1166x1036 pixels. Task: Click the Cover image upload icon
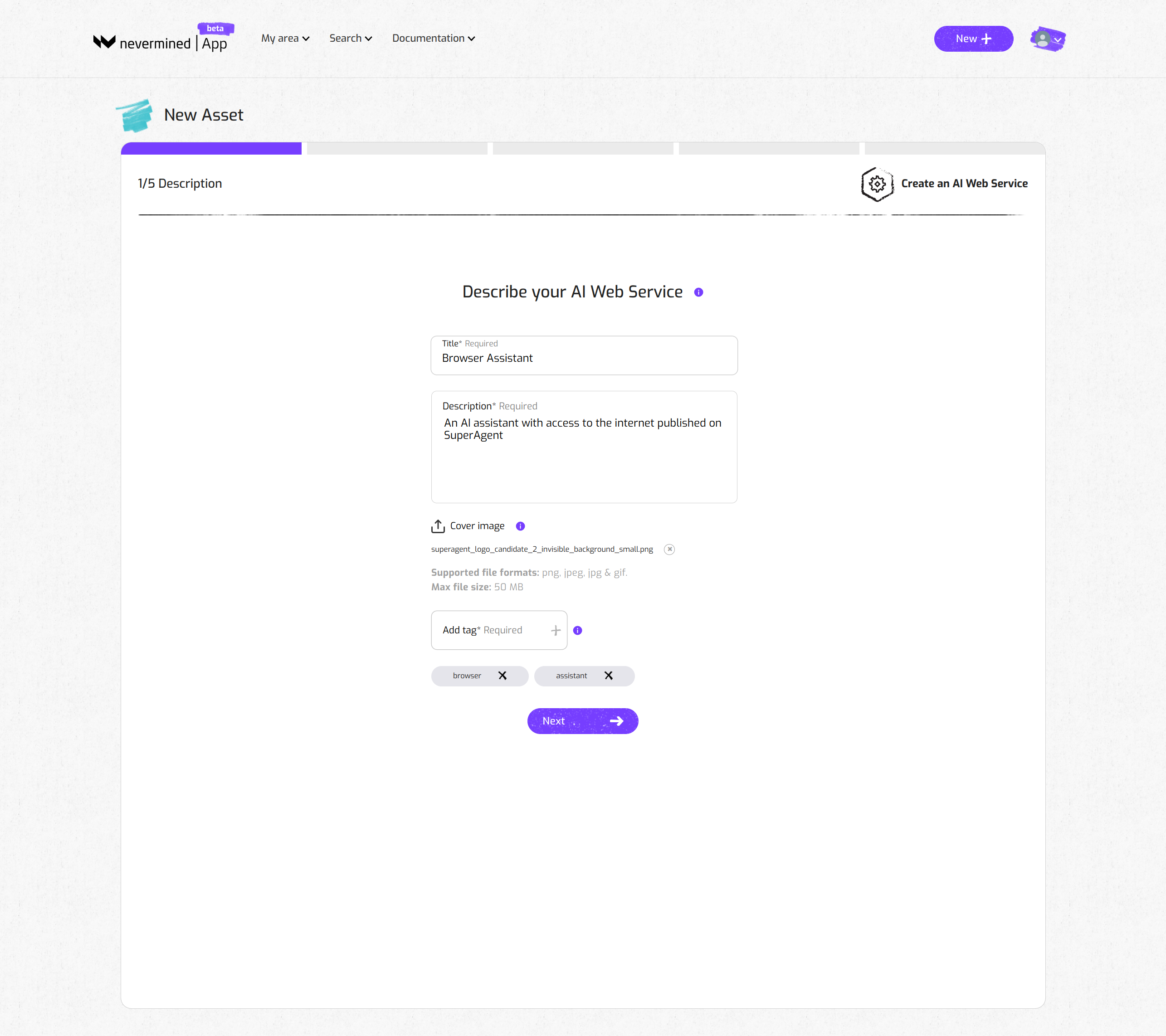pyautogui.click(x=438, y=526)
